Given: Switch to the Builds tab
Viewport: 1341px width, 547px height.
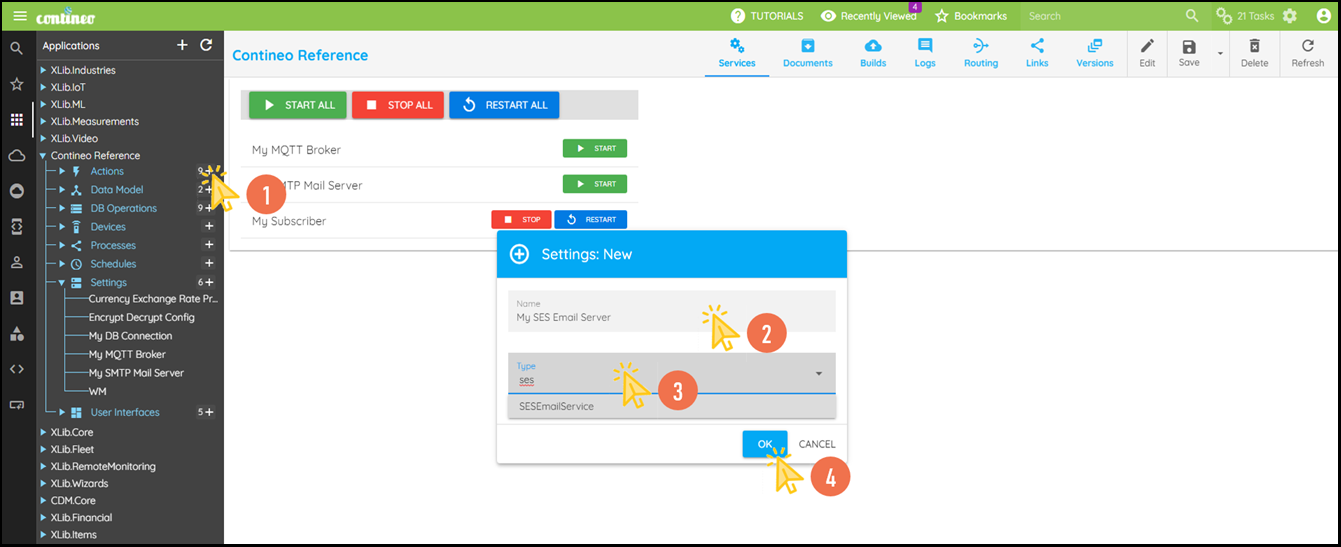Looking at the screenshot, I should [x=872, y=52].
